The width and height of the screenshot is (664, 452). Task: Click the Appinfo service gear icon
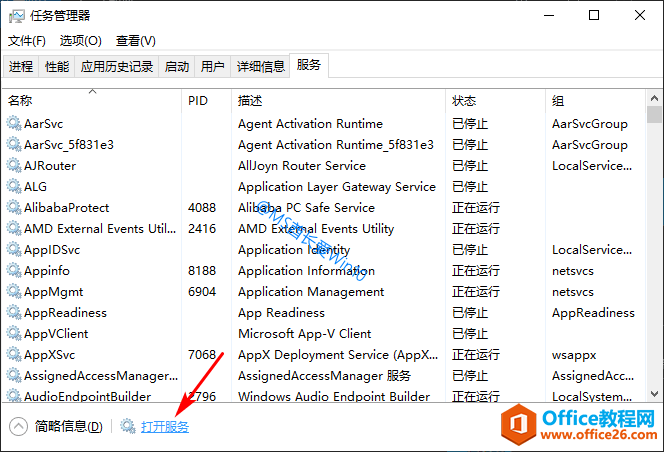(x=14, y=270)
